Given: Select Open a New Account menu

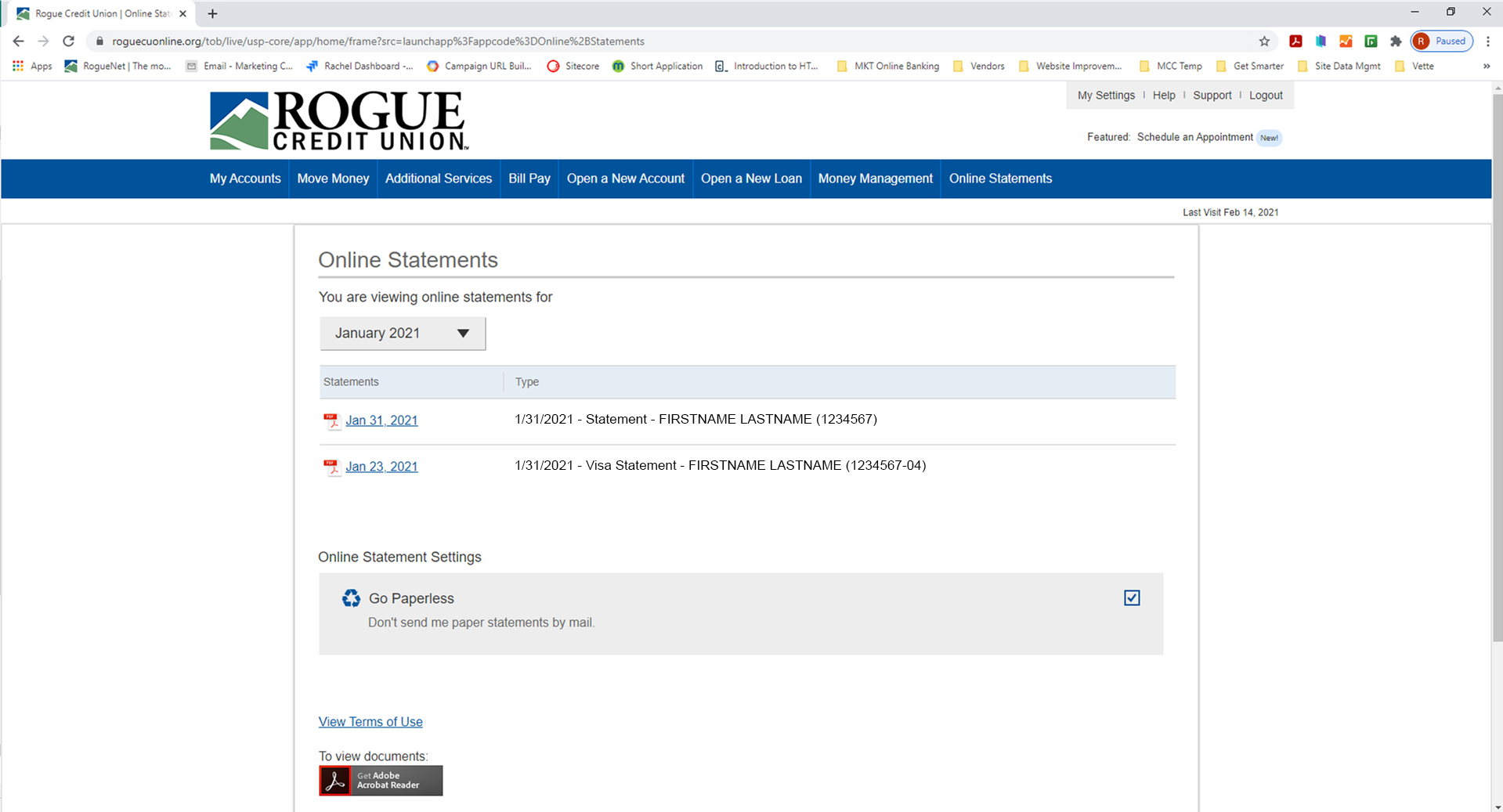Looking at the screenshot, I should coord(626,179).
